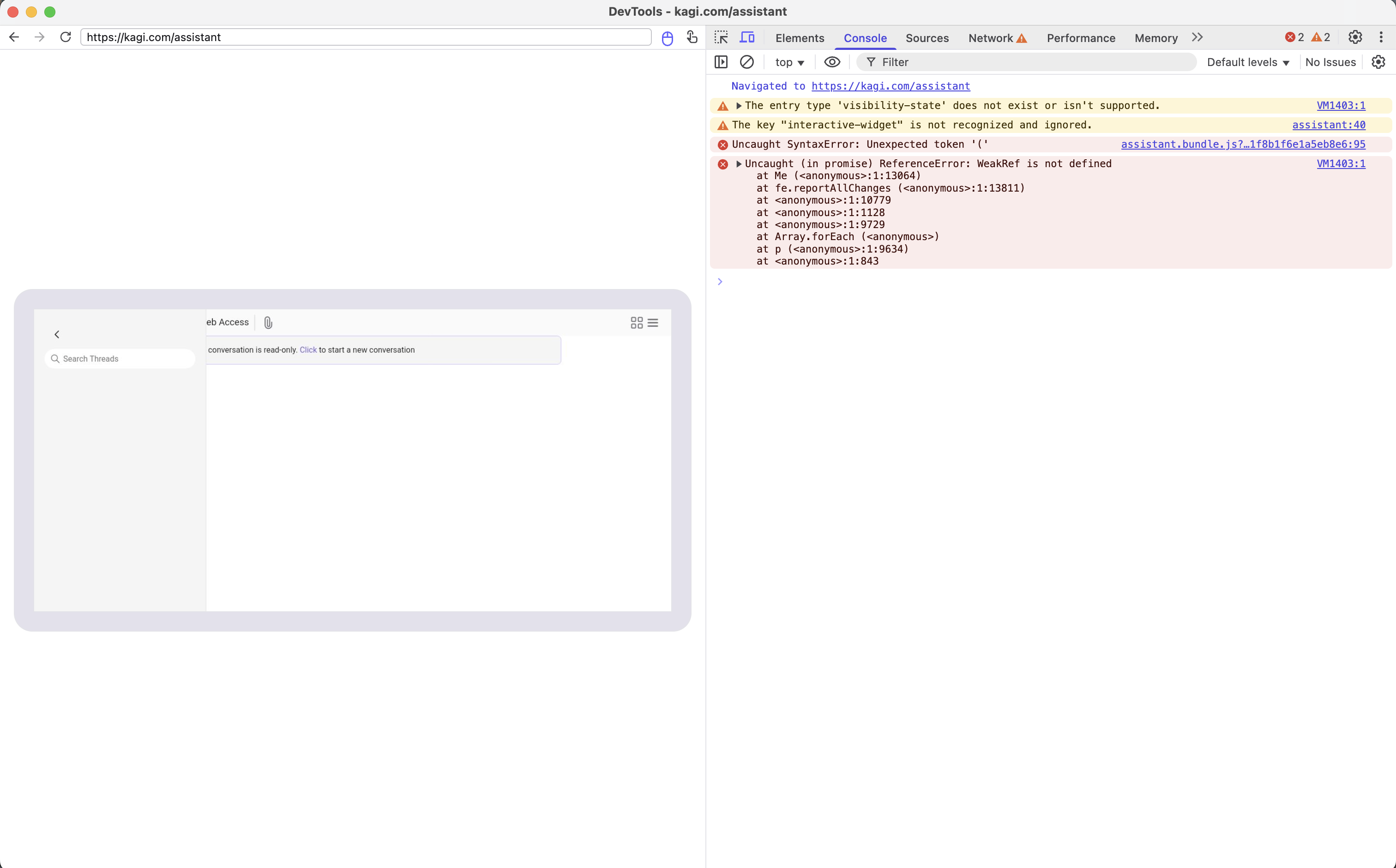Click the live expression eye icon
This screenshot has height=868, width=1396.
pyautogui.click(x=832, y=62)
